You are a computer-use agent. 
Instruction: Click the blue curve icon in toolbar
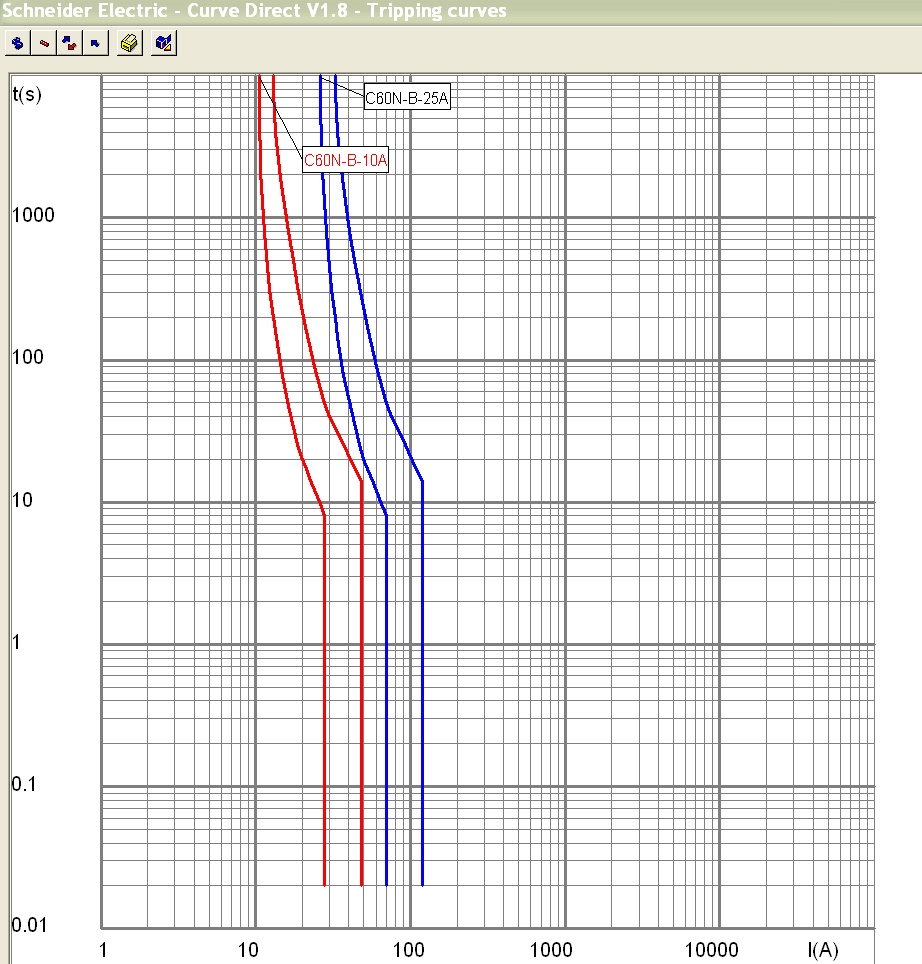tap(17, 44)
